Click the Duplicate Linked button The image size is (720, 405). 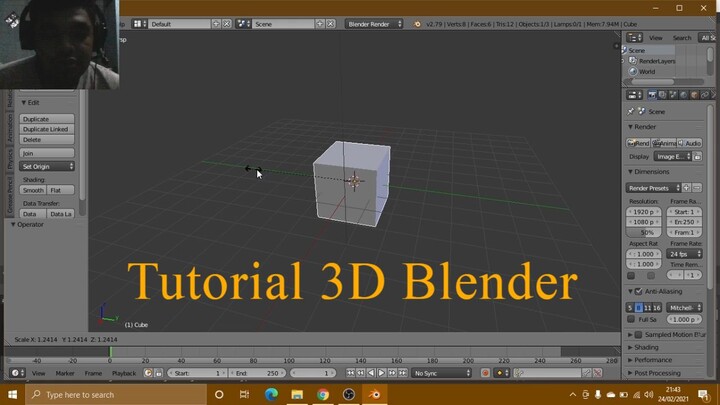(x=47, y=129)
